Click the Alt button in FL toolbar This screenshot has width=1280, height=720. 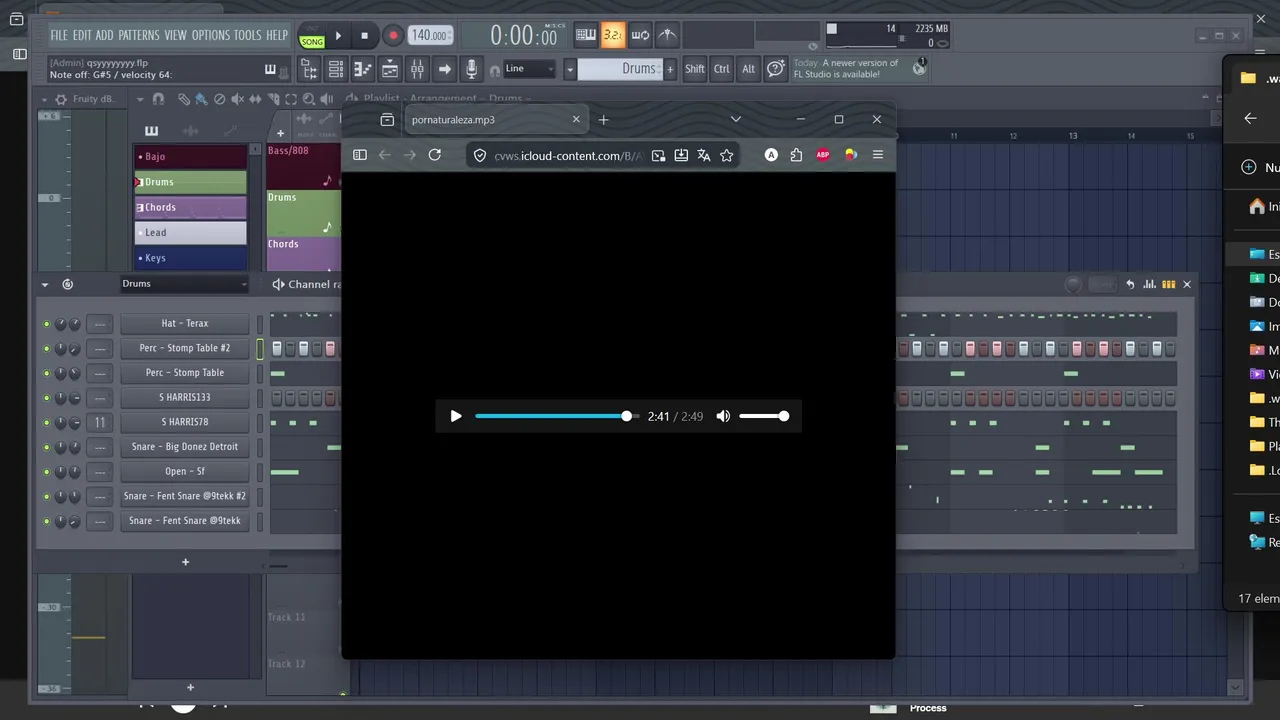tap(748, 69)
